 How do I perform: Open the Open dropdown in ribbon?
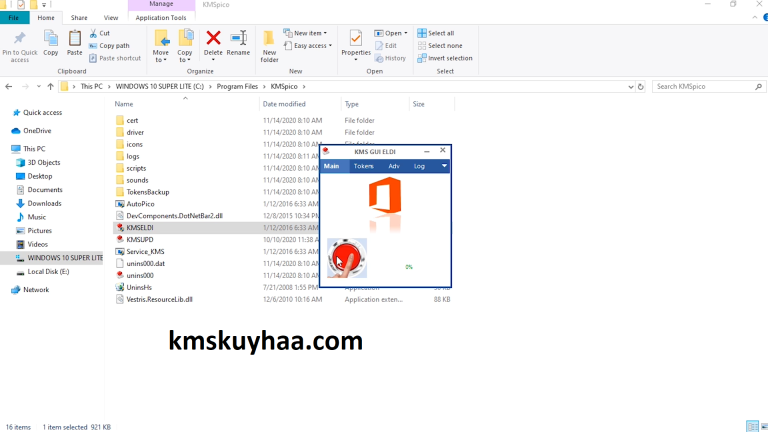[391, 33]
